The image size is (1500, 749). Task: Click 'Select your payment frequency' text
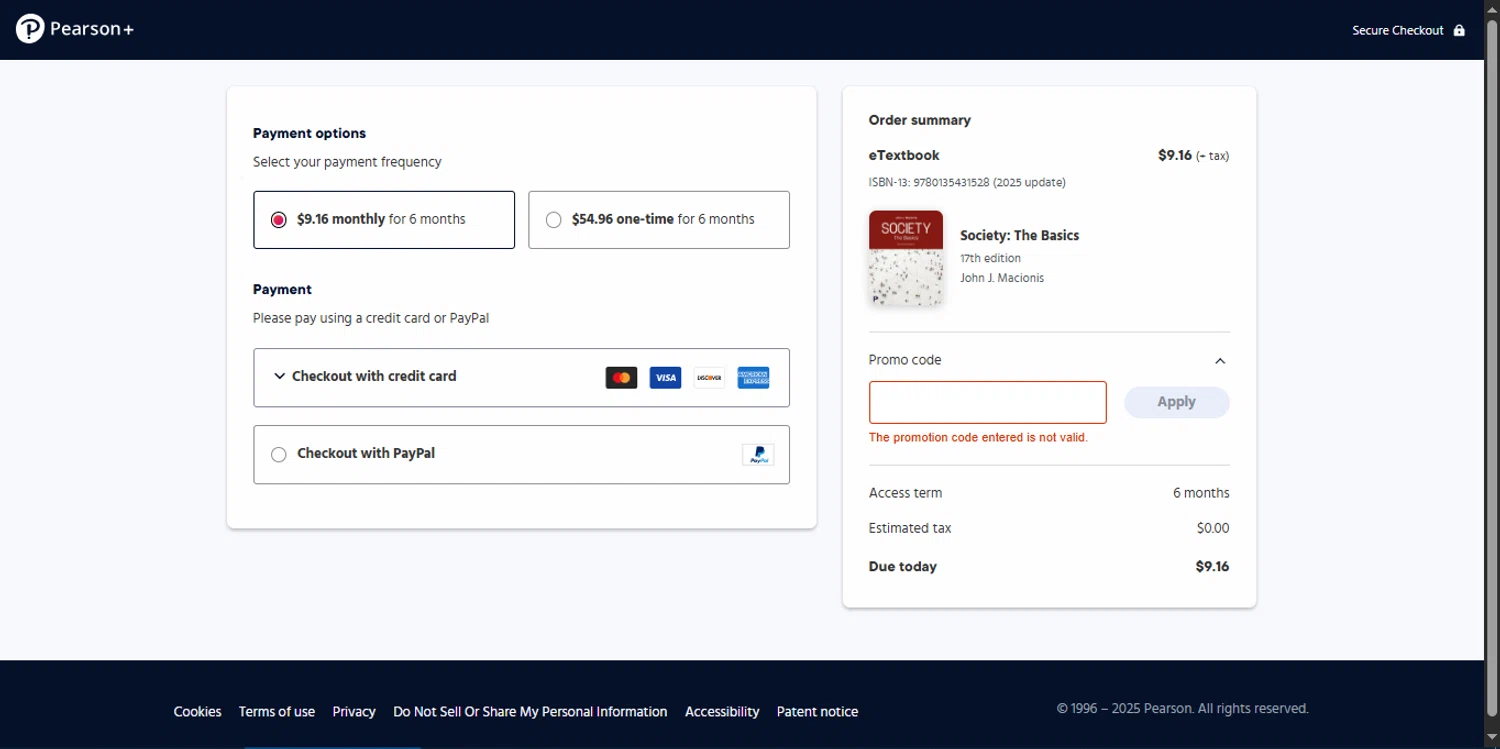point(347,162)
